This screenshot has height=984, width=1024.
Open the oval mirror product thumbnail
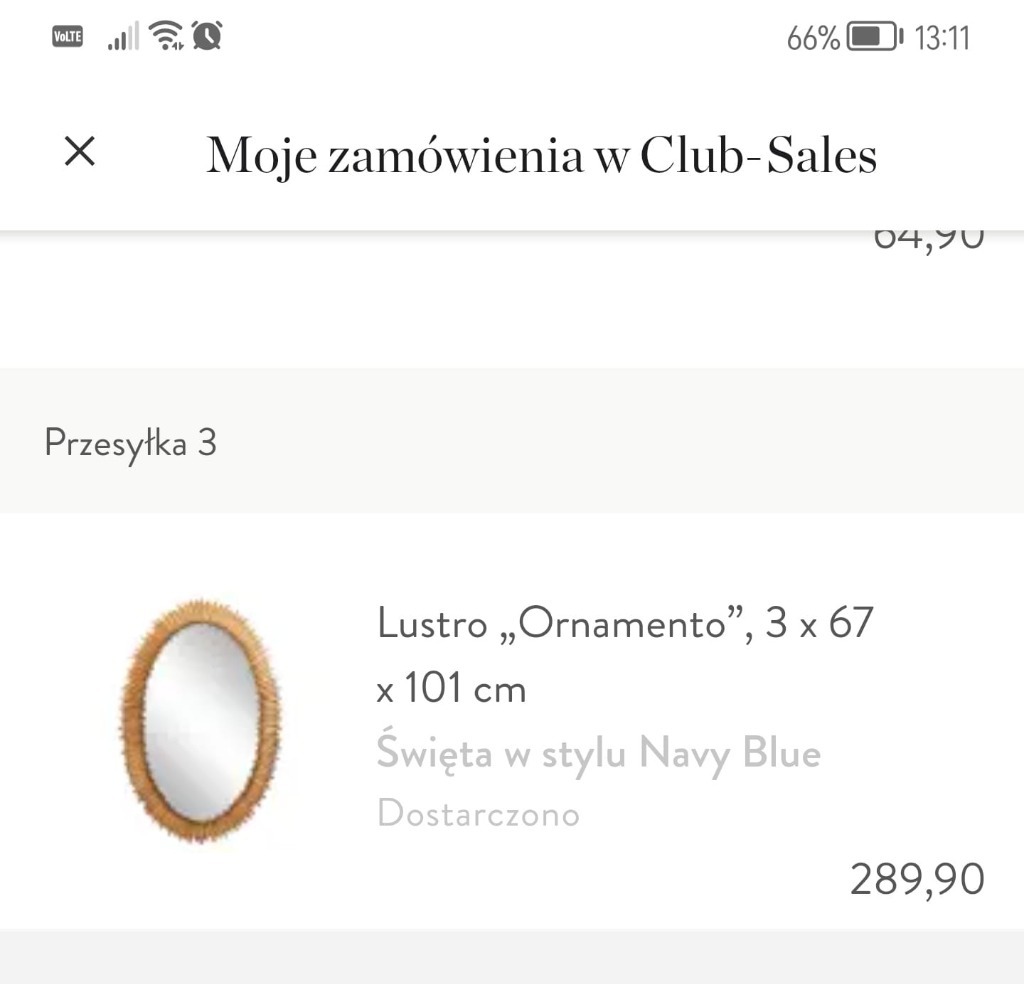coord(201,721)
